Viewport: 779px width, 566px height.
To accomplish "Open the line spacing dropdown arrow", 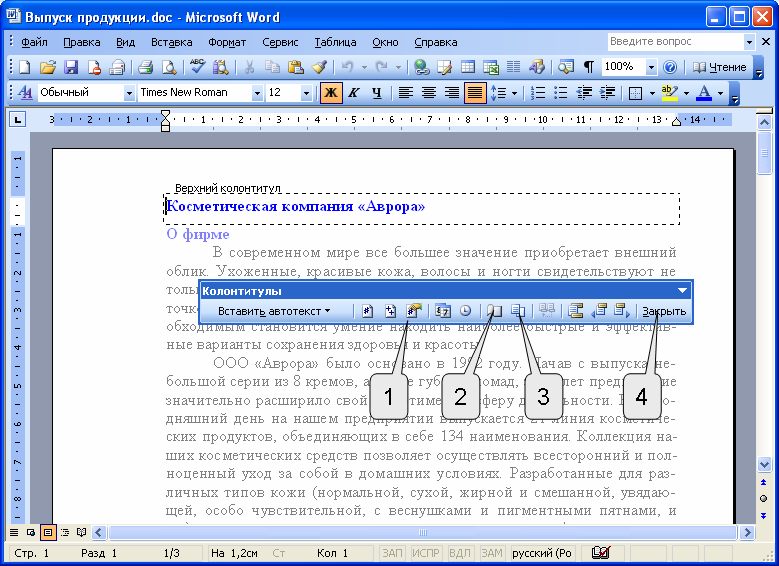I will tap(514, 92).
